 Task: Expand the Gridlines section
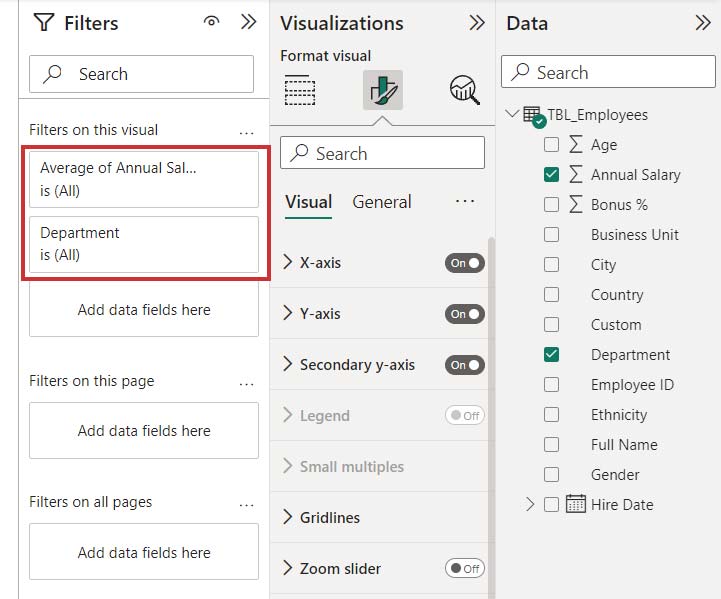click(288, 517)
